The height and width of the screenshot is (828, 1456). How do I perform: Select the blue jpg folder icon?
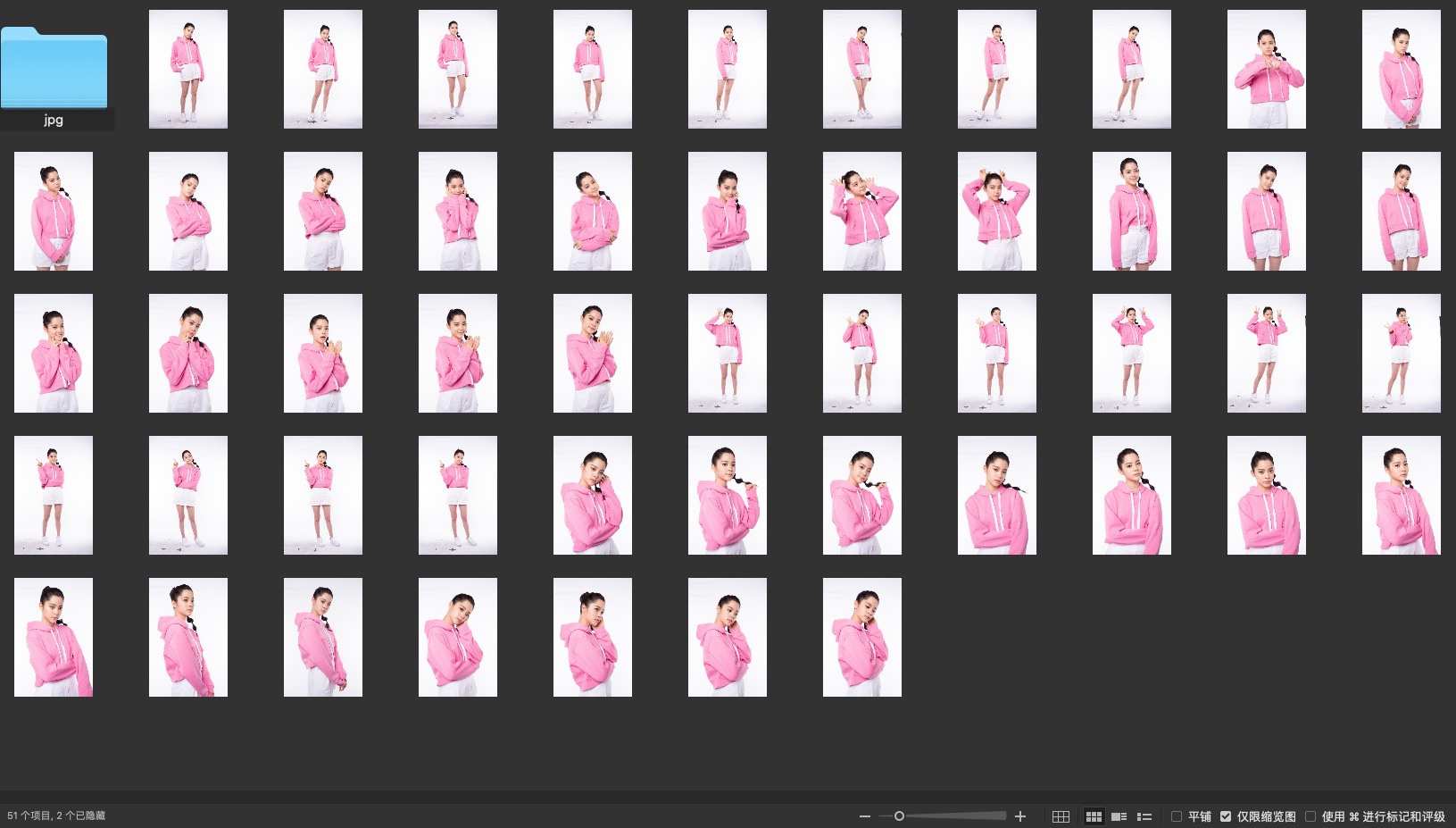[x=54, y=68]
